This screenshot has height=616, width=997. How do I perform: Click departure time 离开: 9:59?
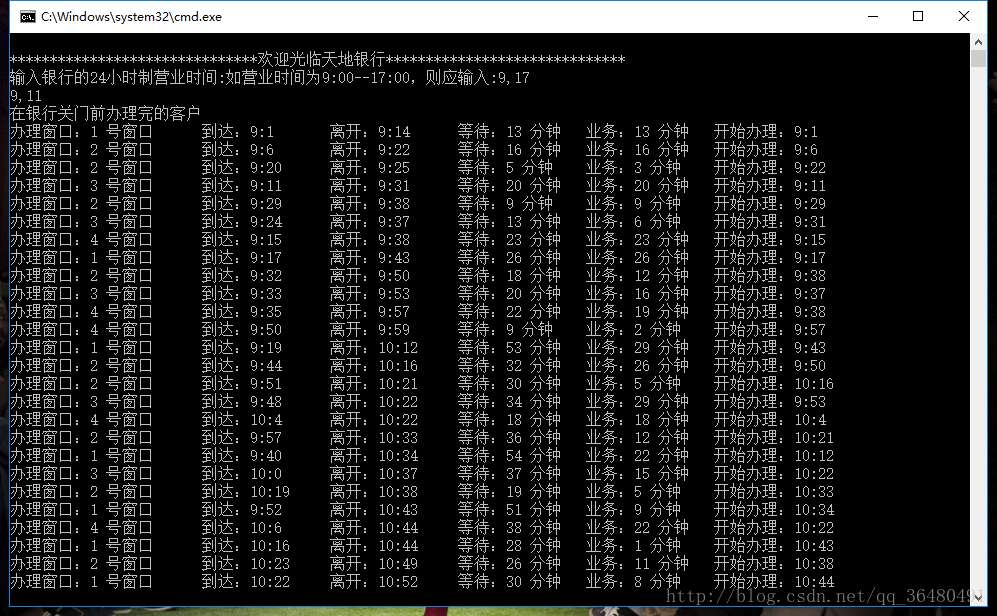point(370,330)
